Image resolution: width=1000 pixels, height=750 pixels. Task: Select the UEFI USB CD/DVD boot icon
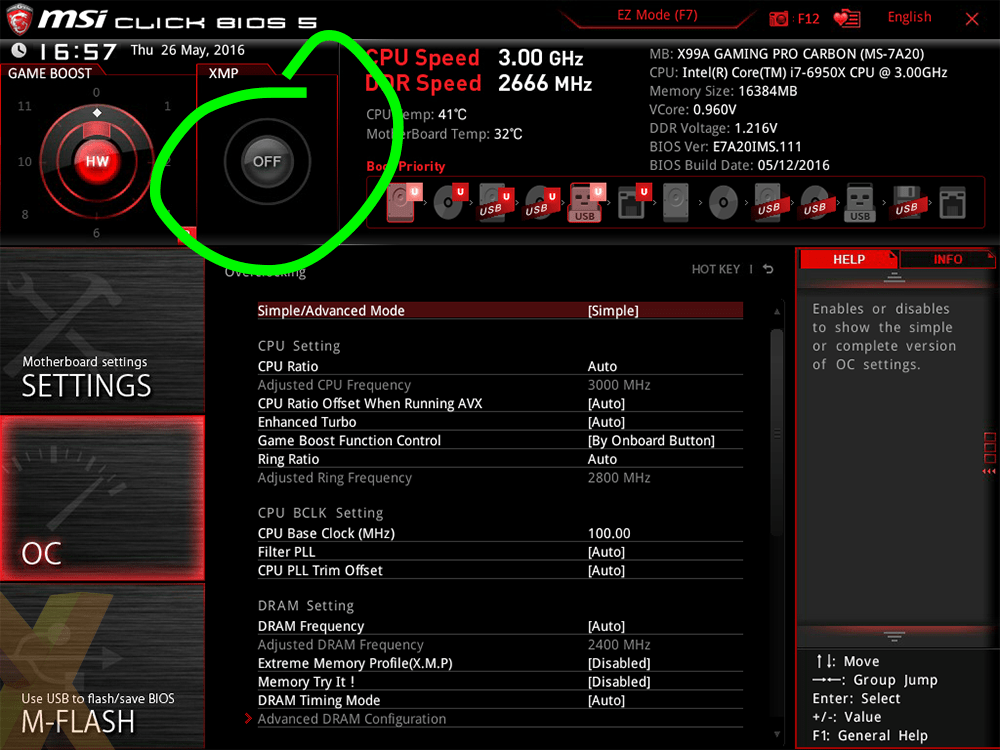click(x=541, y=202)
